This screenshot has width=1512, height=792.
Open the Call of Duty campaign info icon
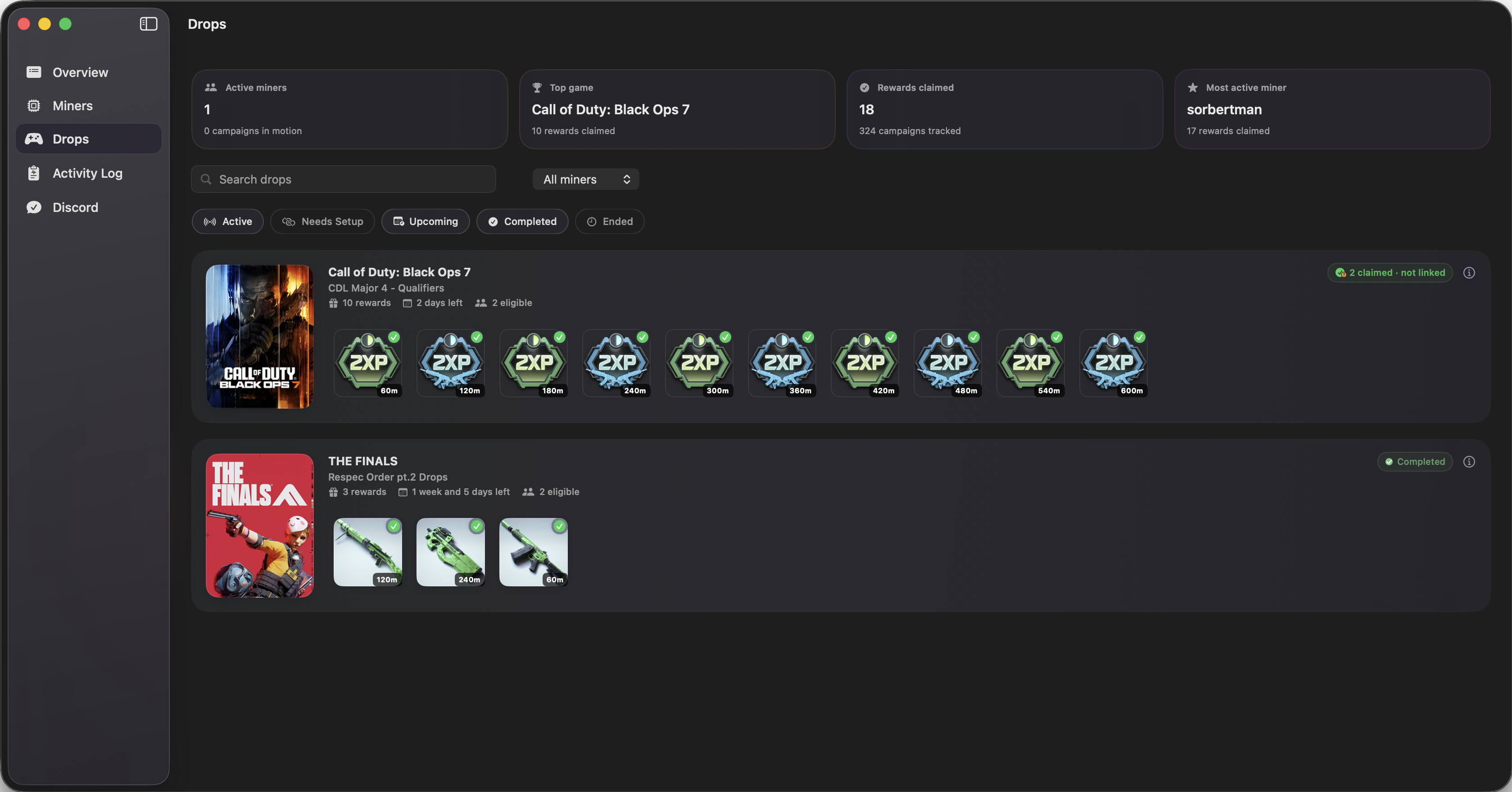pyautogui.click(x=1469, y=272)
